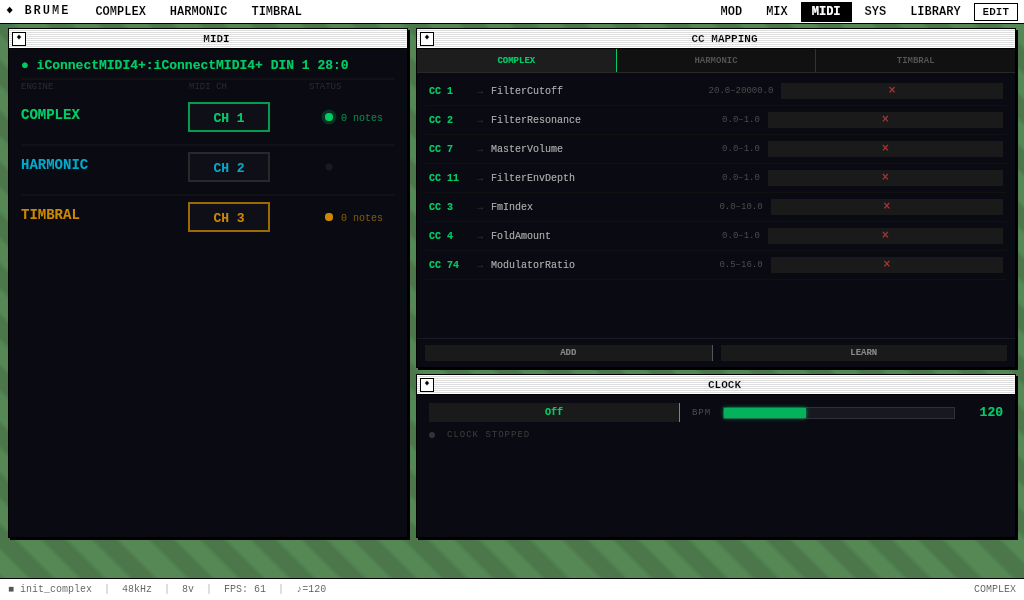The height and width of the screenshot is (600, 1024).
Task: Open the CH 3 selector for TIMBRAL
Action: 228,217
